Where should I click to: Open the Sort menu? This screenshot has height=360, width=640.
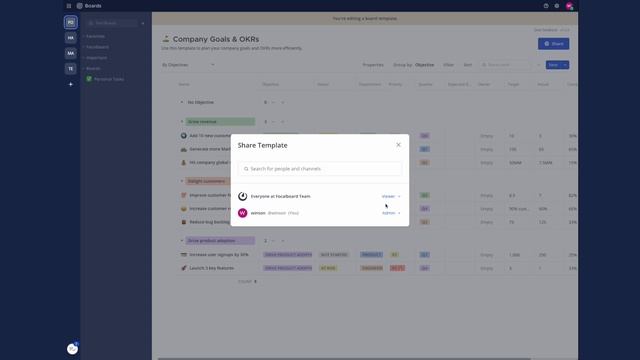(468, 65)
